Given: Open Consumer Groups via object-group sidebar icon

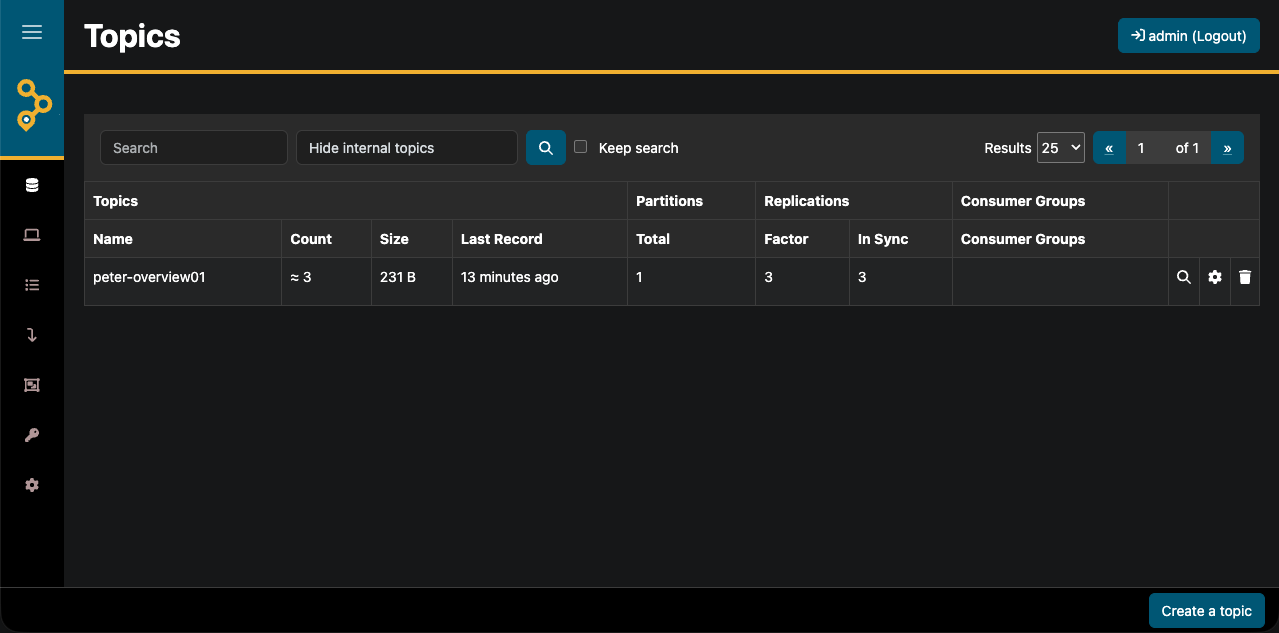Looking at the screenshot, I should coord(32,385).
